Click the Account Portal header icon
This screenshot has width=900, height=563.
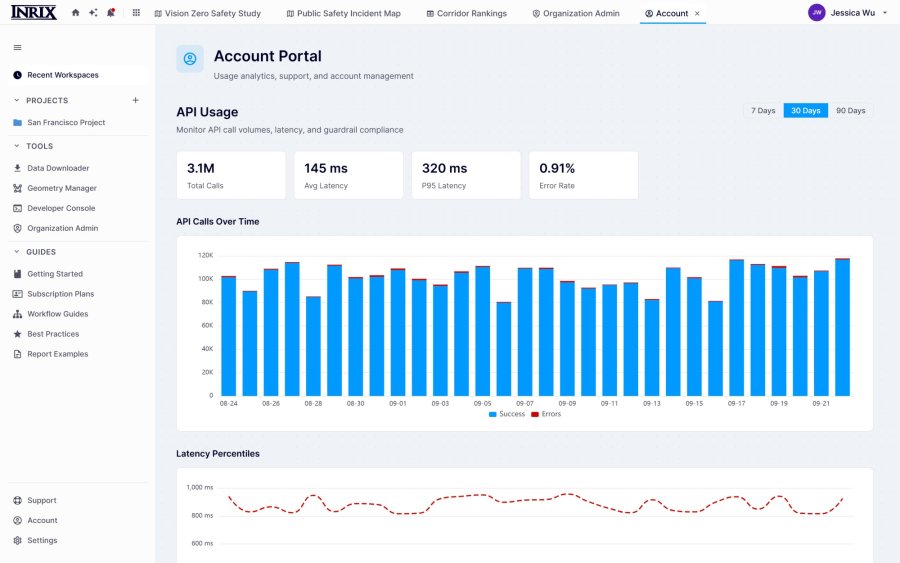pyautogui.click(x=190, y=59)
